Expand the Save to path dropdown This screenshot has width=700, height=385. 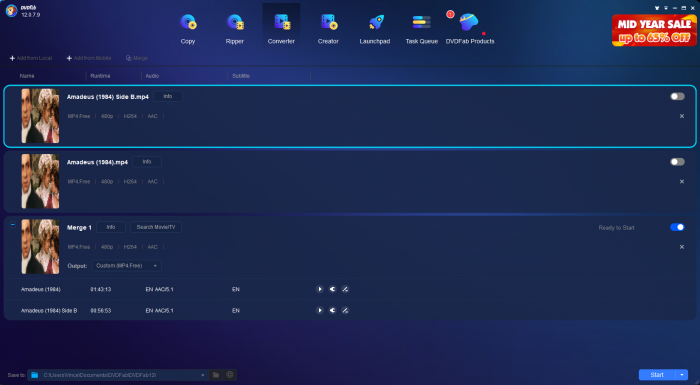203,375
